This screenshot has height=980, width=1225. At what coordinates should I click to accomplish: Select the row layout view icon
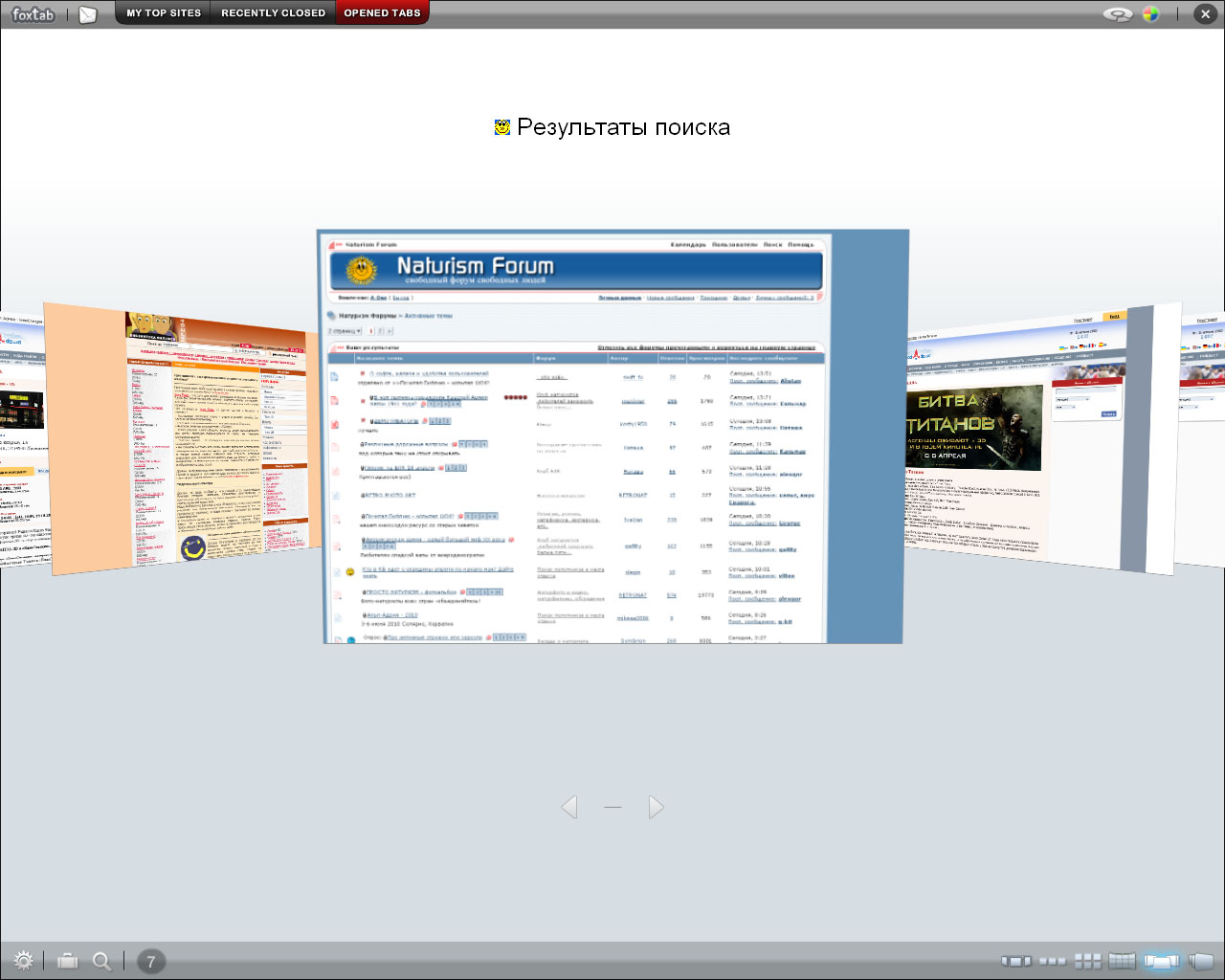tap(1053, 961)
